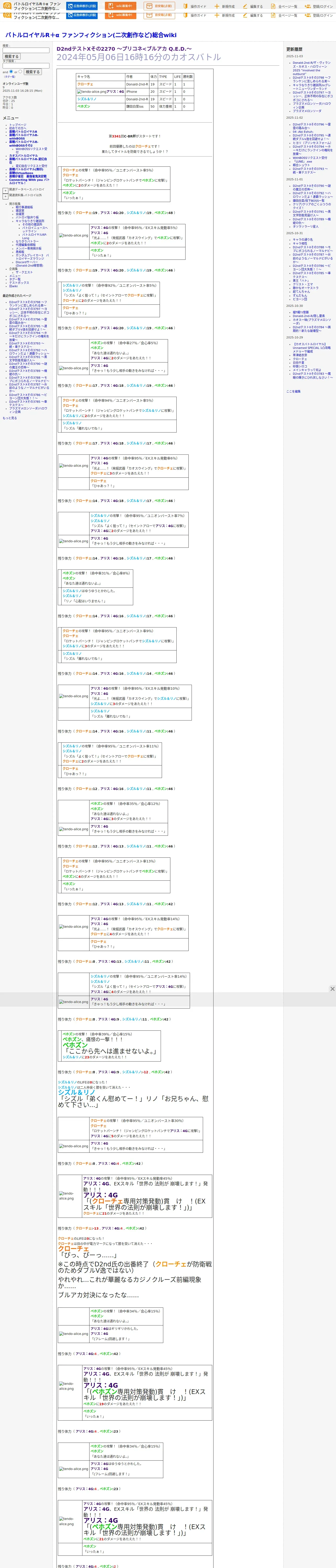Open バトロイ駄弁り板 link

[x=27, y=217]
